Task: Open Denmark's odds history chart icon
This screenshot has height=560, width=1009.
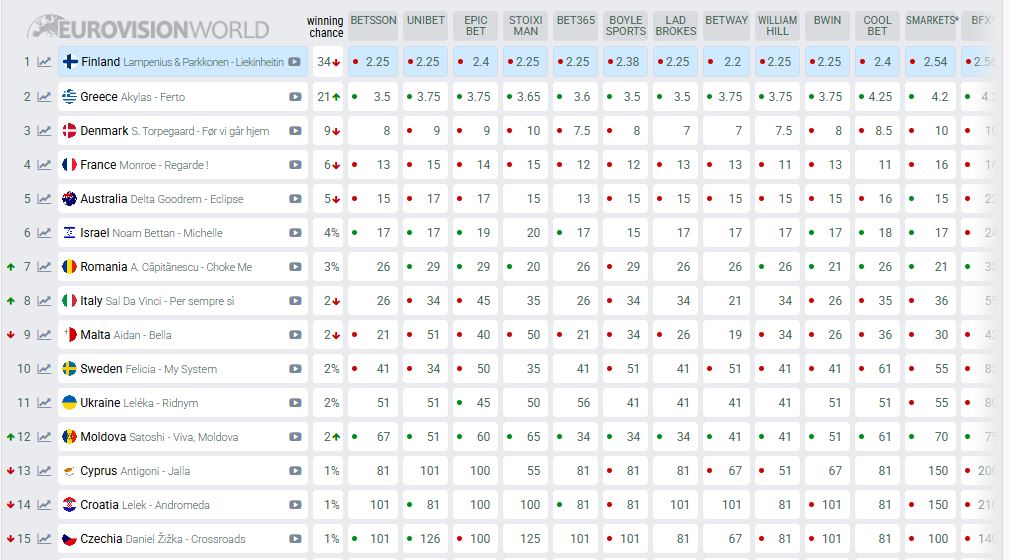Action: click(x=44, y=131)
